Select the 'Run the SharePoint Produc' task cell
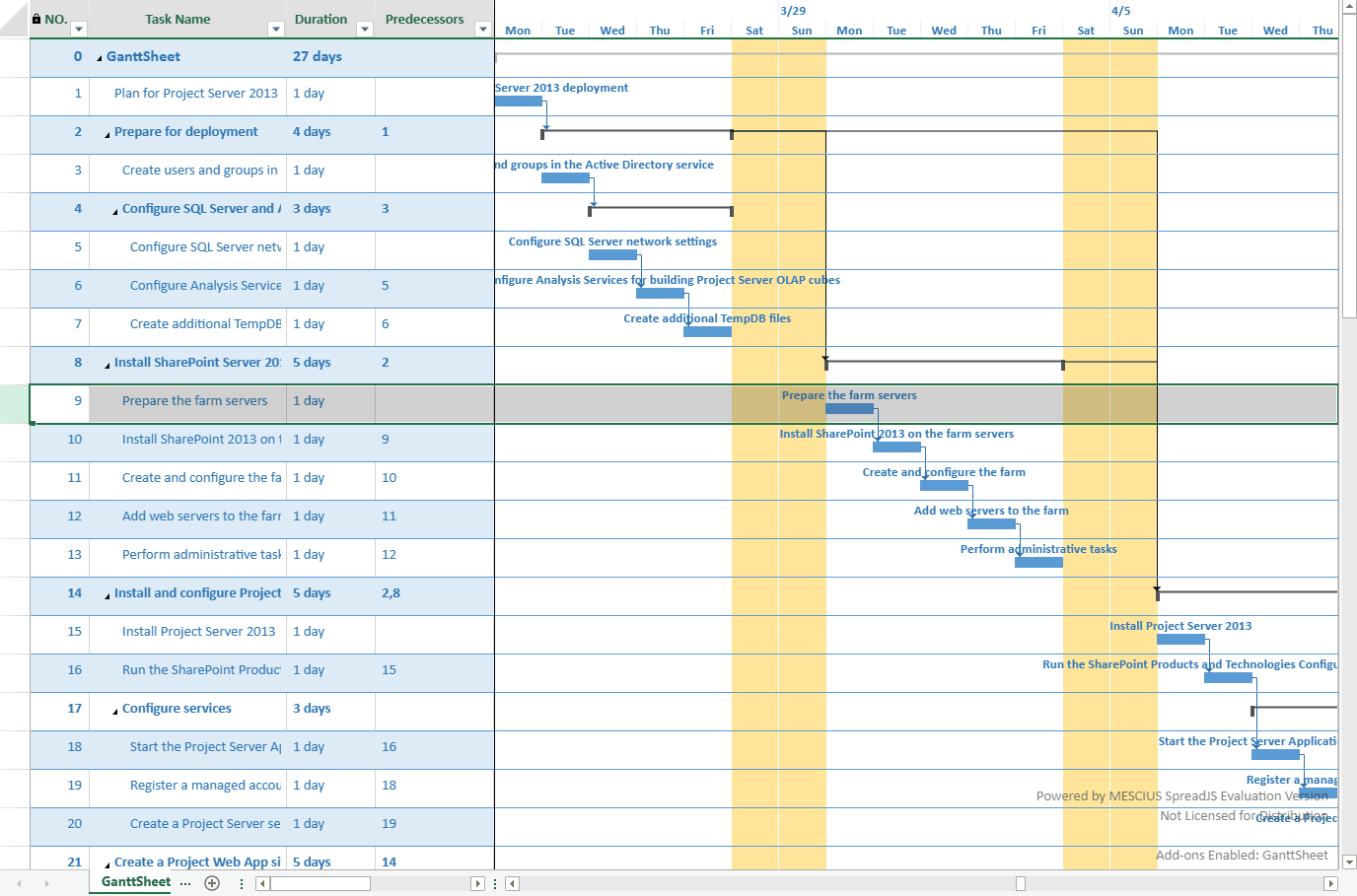1357x896 pixels. (187, 671)
